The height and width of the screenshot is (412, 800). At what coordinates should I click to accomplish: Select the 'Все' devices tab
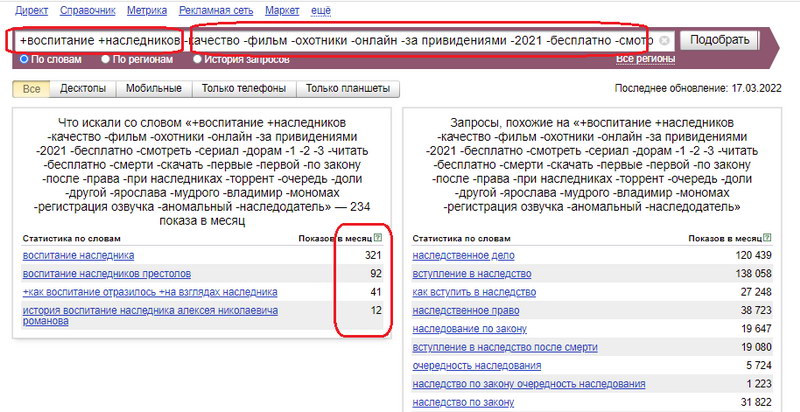tap(31, 89)
